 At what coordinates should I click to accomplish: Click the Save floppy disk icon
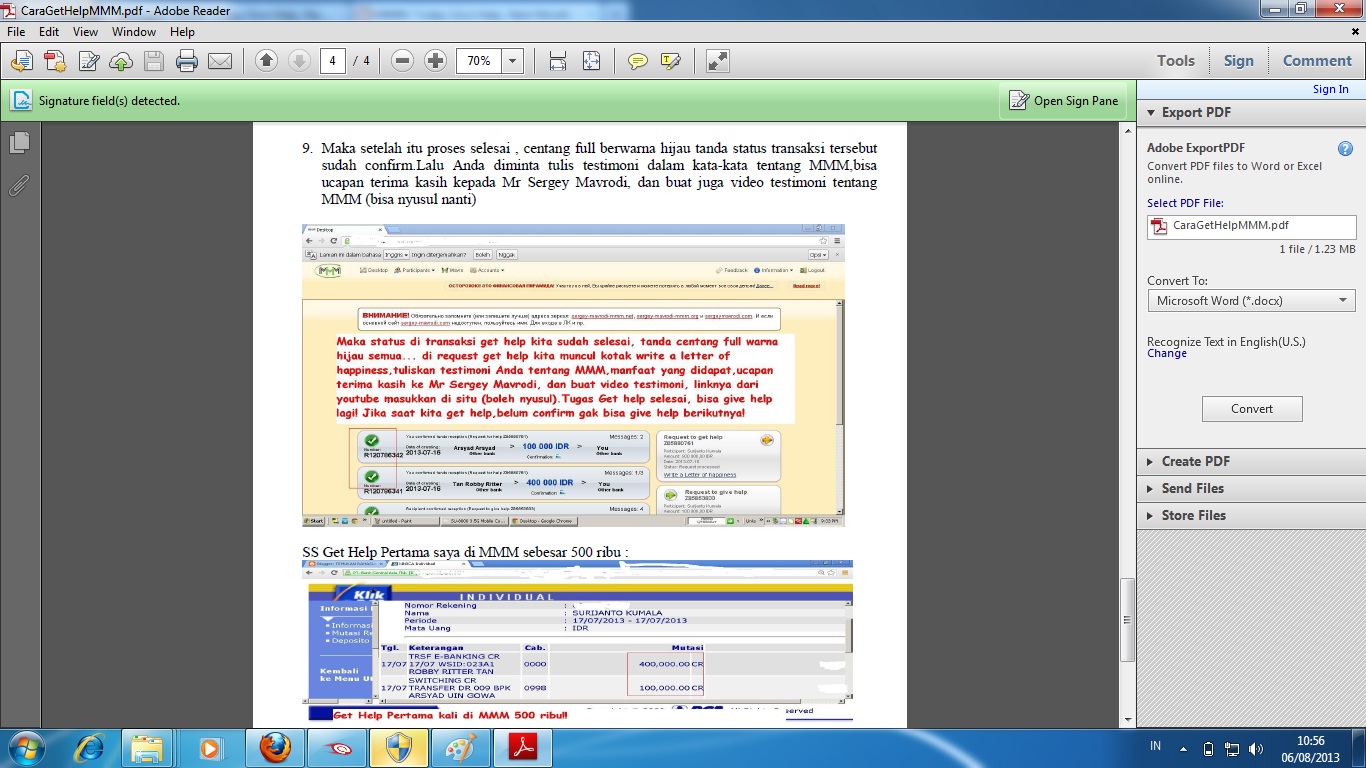[154, 61]
